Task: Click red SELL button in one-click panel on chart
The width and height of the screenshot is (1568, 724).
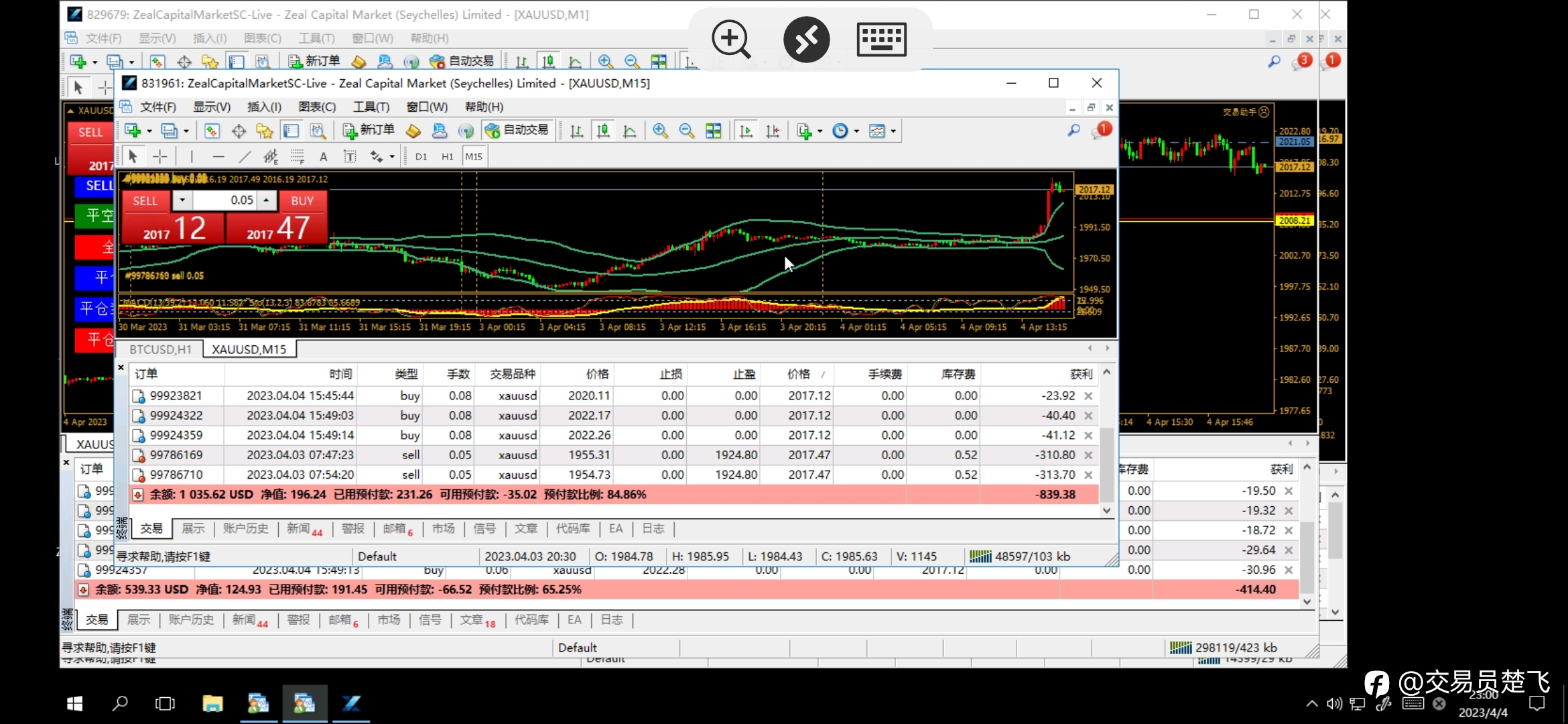Action: coord(145,200)
